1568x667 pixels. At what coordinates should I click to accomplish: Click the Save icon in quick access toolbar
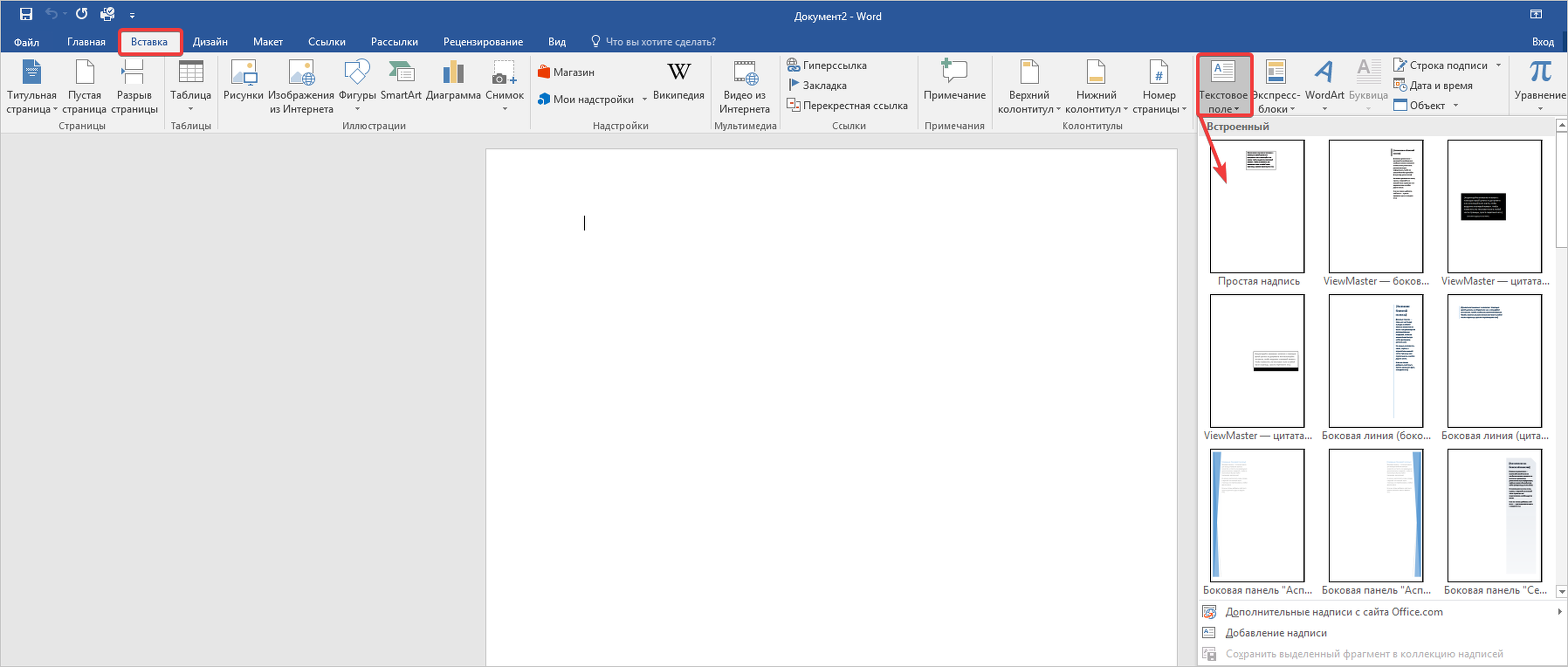click(x=25, y=14)
